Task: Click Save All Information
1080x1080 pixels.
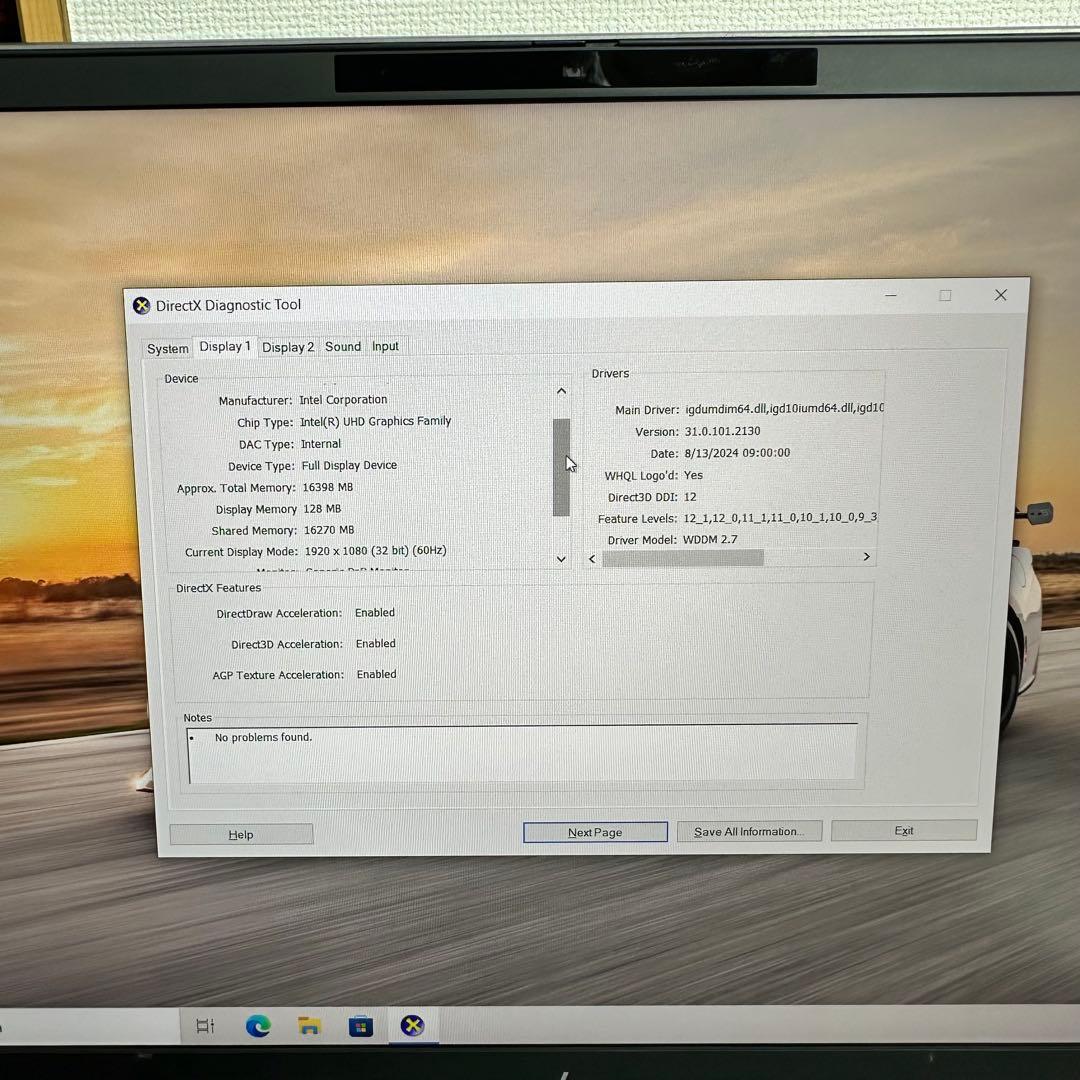Action: point(749,831)
